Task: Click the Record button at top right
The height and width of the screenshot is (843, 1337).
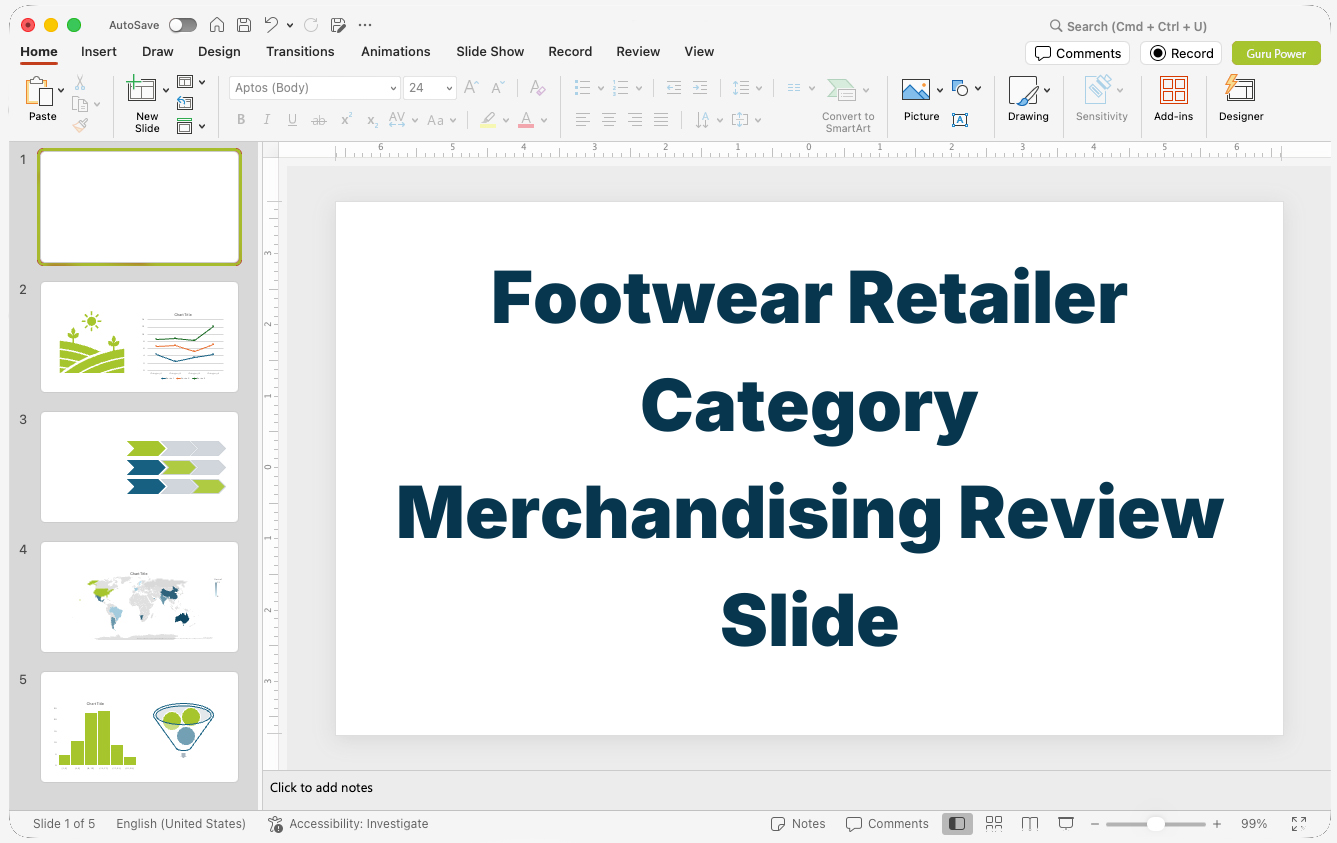Action: tap(1181, 53)
